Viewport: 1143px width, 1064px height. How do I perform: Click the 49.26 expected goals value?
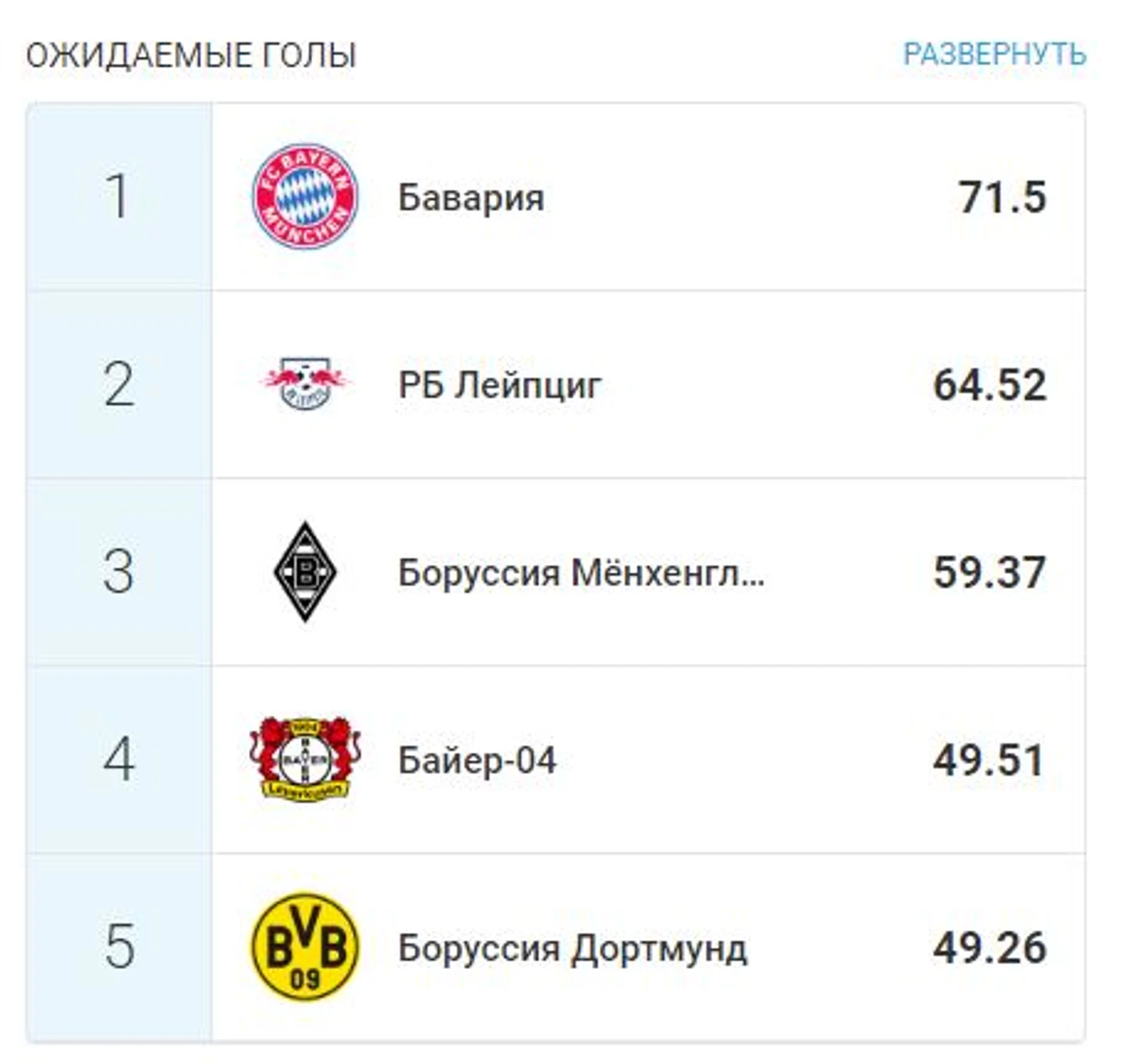(x=990, y=947)
